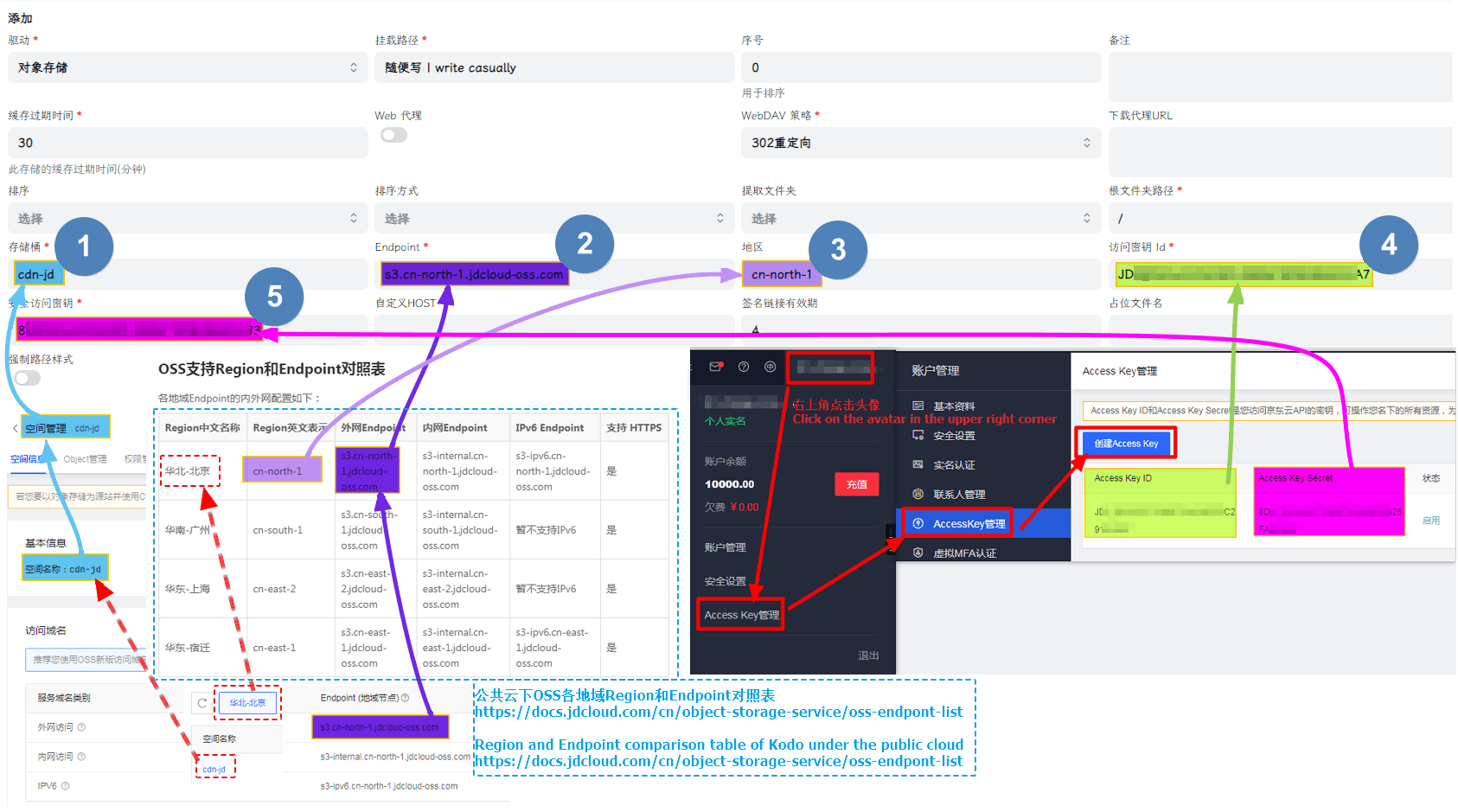Click the help question-mark icon in JD Cloud header
Image resolution: width=1458 pixels, height=812 pixels.
coord(743,367)
